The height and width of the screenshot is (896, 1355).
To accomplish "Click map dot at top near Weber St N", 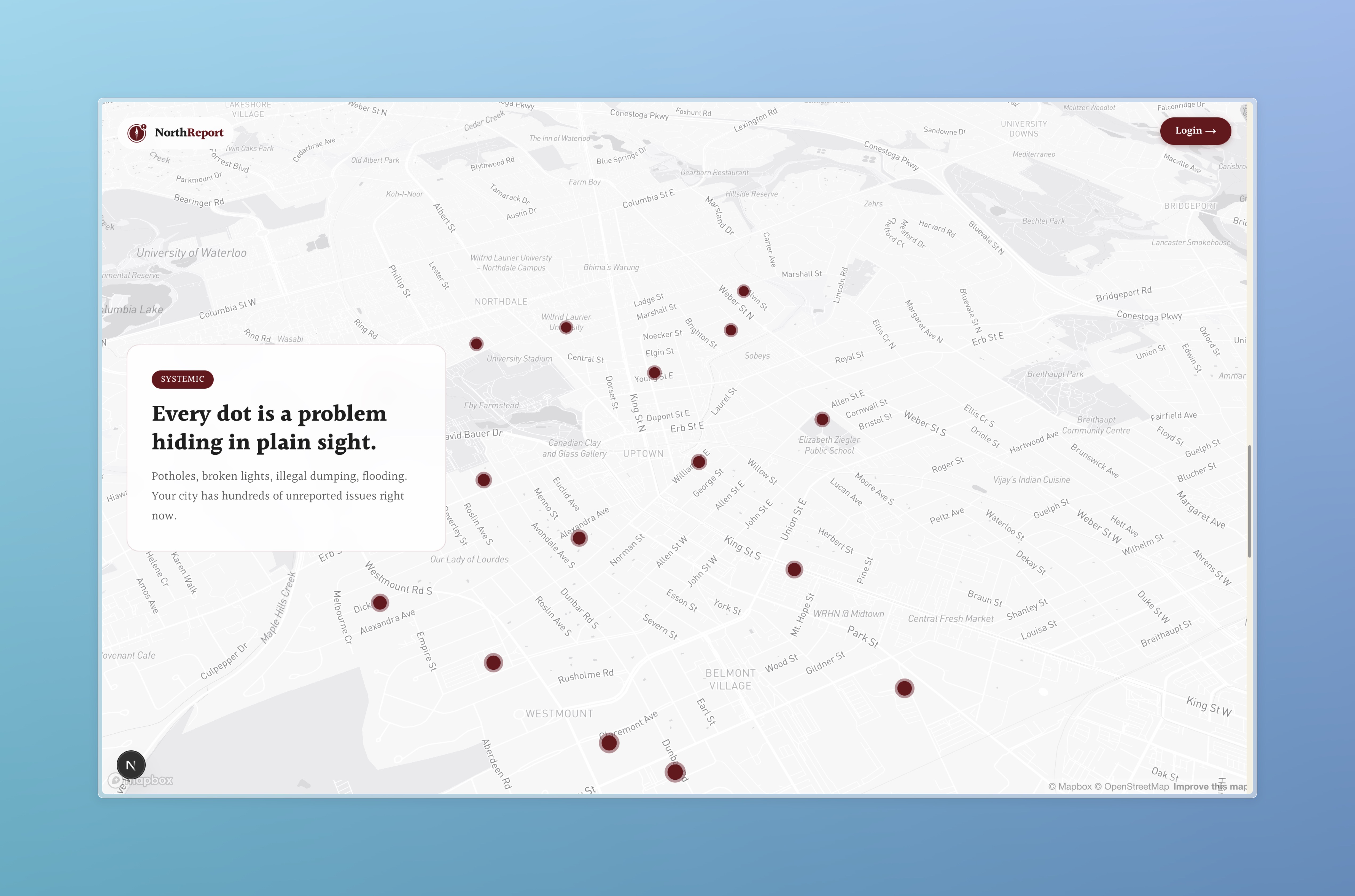I will pyautogui.click(x=743, y=291).
